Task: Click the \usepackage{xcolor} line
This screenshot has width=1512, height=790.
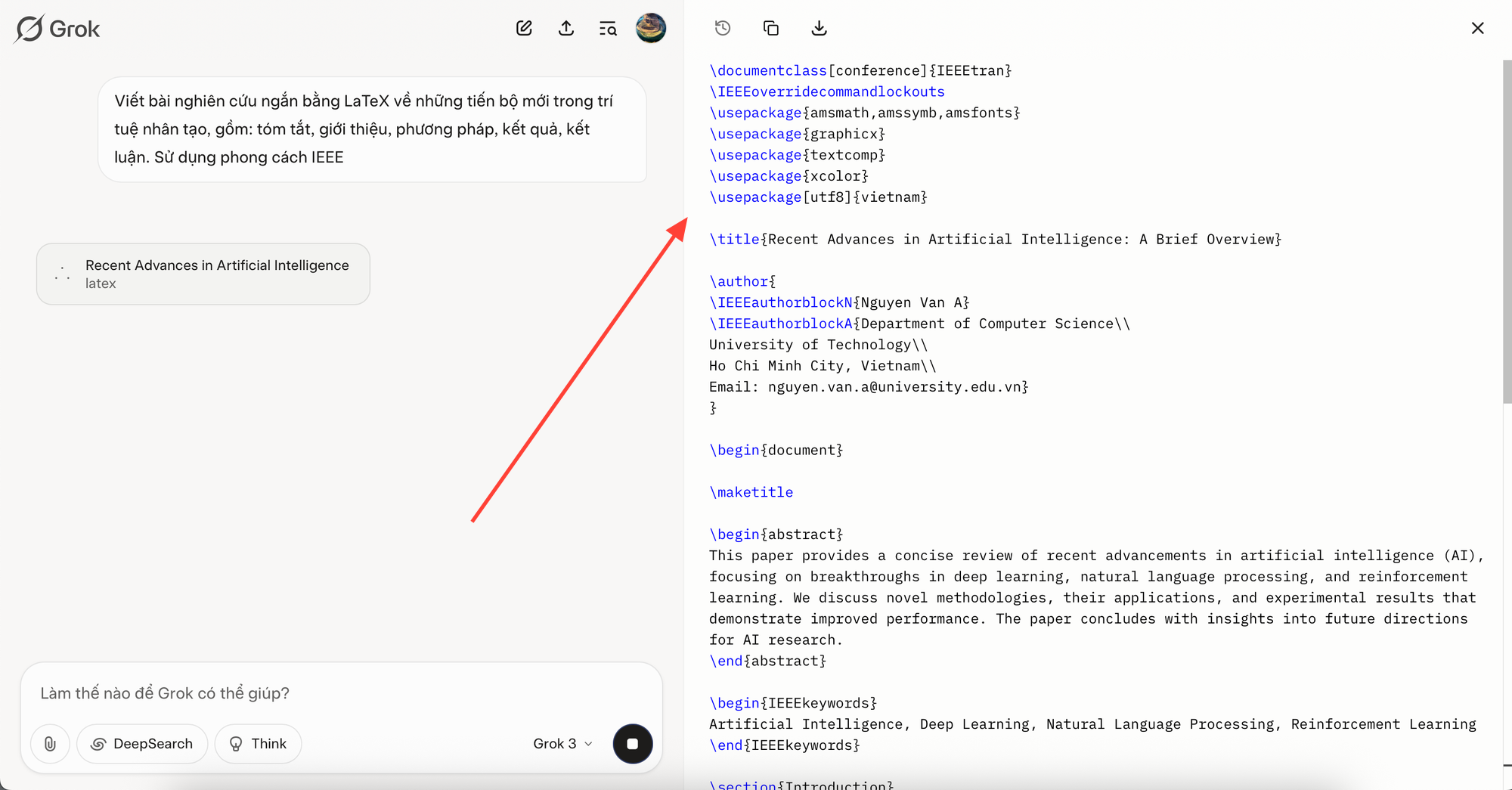Action: point(789,176)
